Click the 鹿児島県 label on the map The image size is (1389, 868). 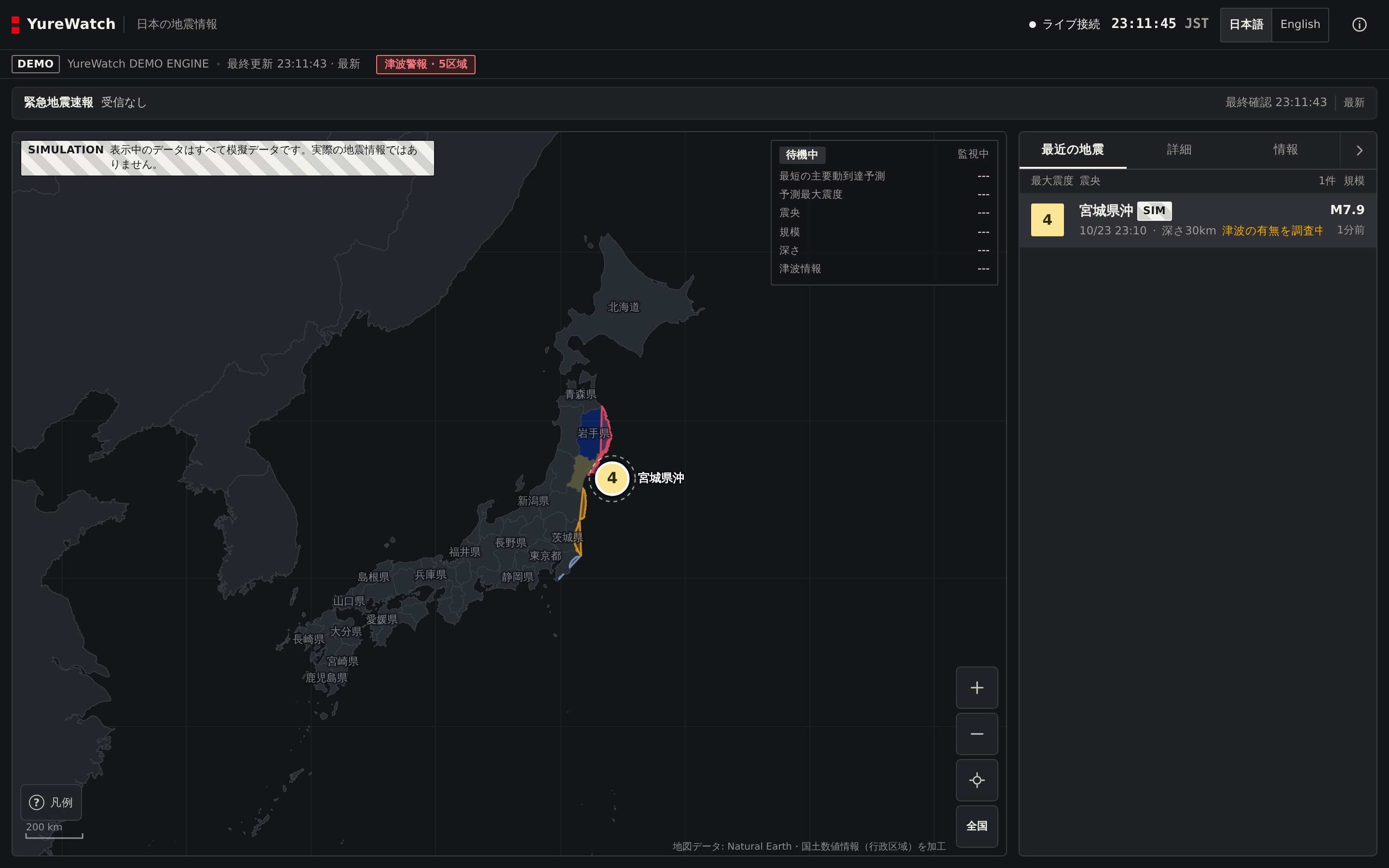(326, 678)
